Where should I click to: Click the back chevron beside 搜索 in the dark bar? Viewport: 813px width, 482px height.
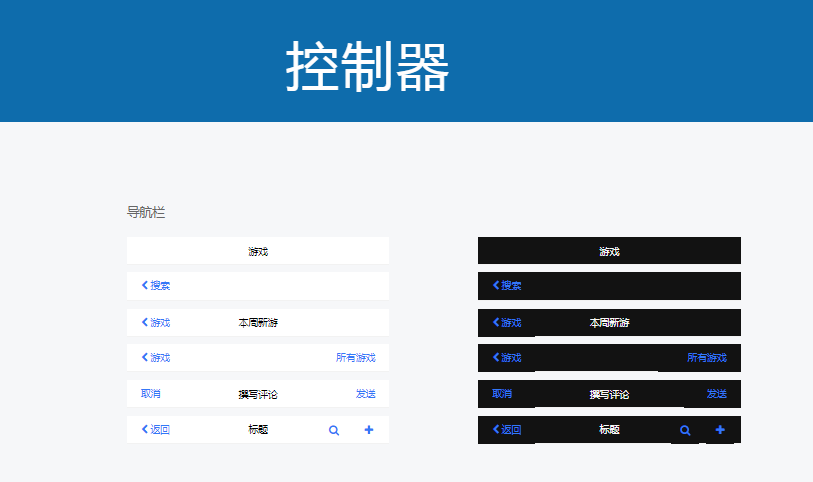click(x=496, y=285)
